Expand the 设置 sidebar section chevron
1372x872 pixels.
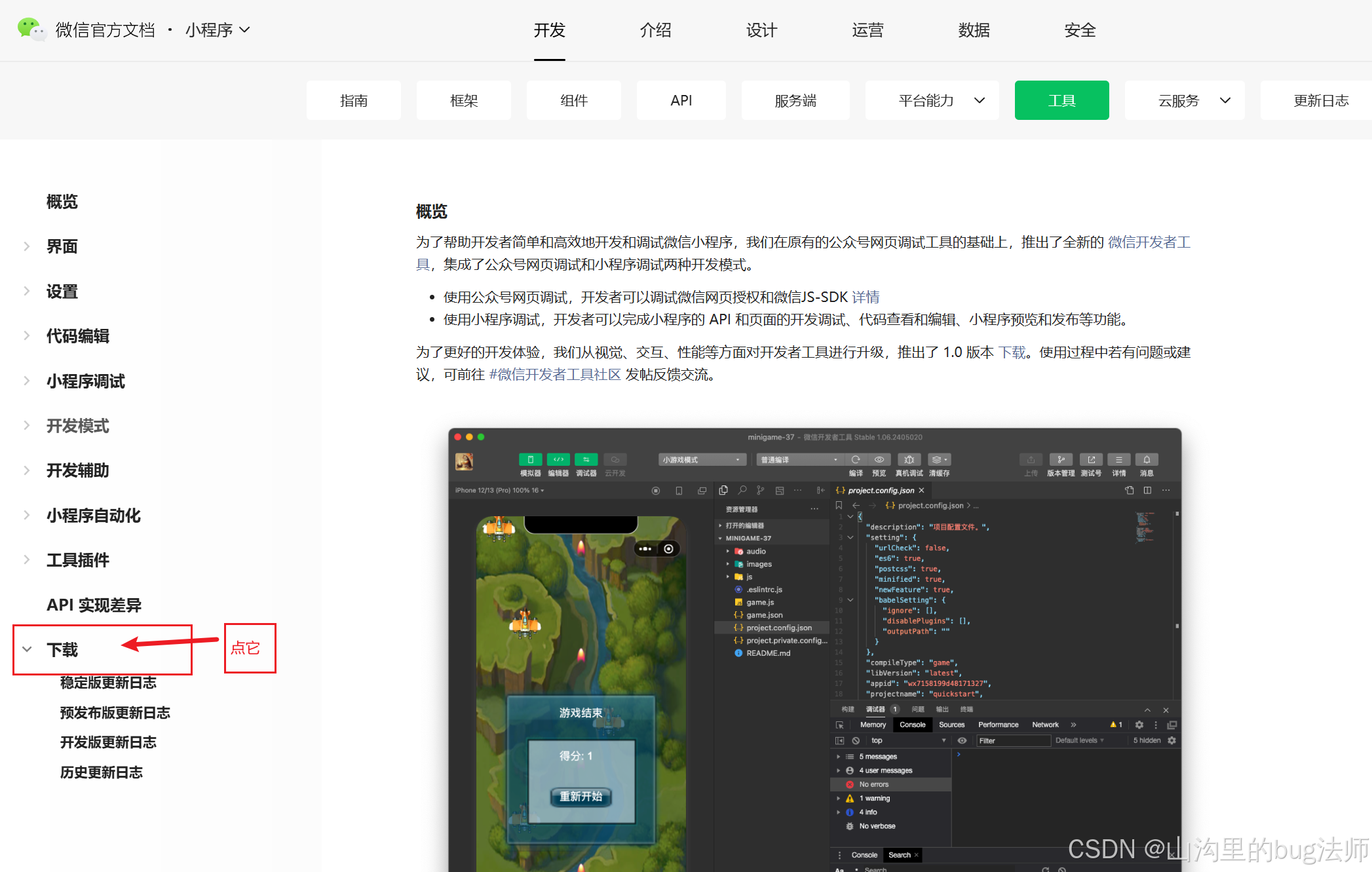click(27, 291)
